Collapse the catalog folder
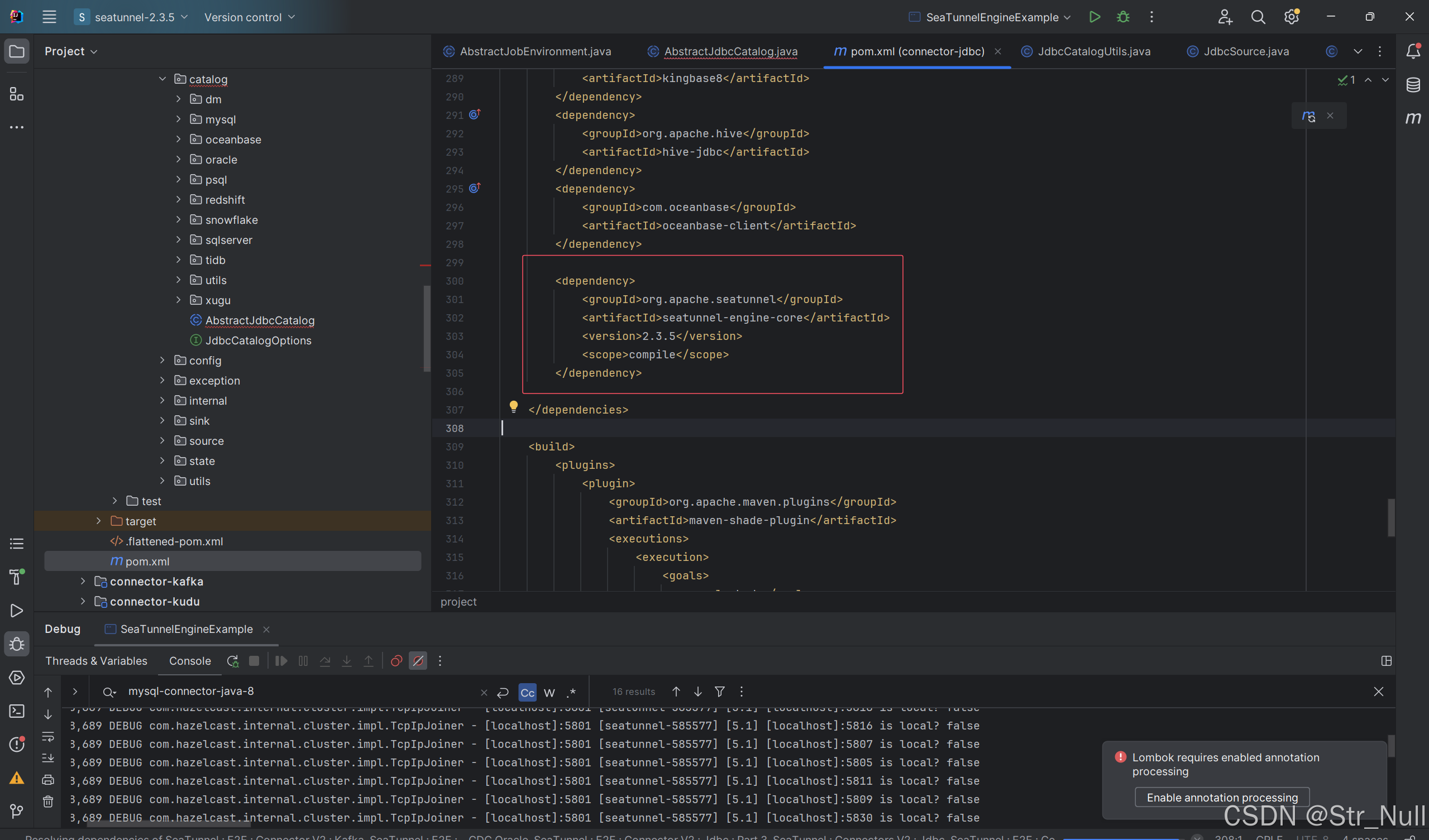This screenshot has width=1429, height=840. coord(162,79)
